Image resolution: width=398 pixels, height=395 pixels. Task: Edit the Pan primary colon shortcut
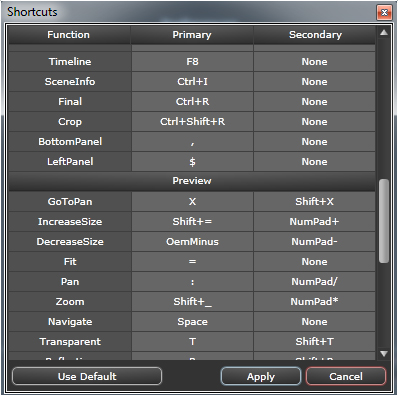click(x=192, y=282)
